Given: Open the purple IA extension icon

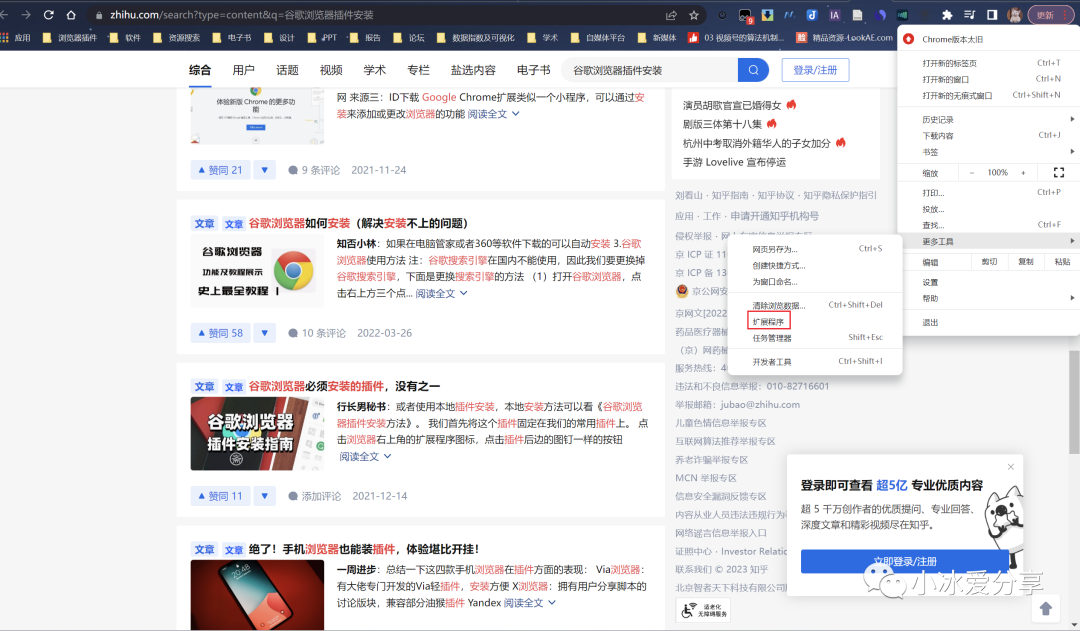Looking at the screenshot, I should (x=834, y=14).
